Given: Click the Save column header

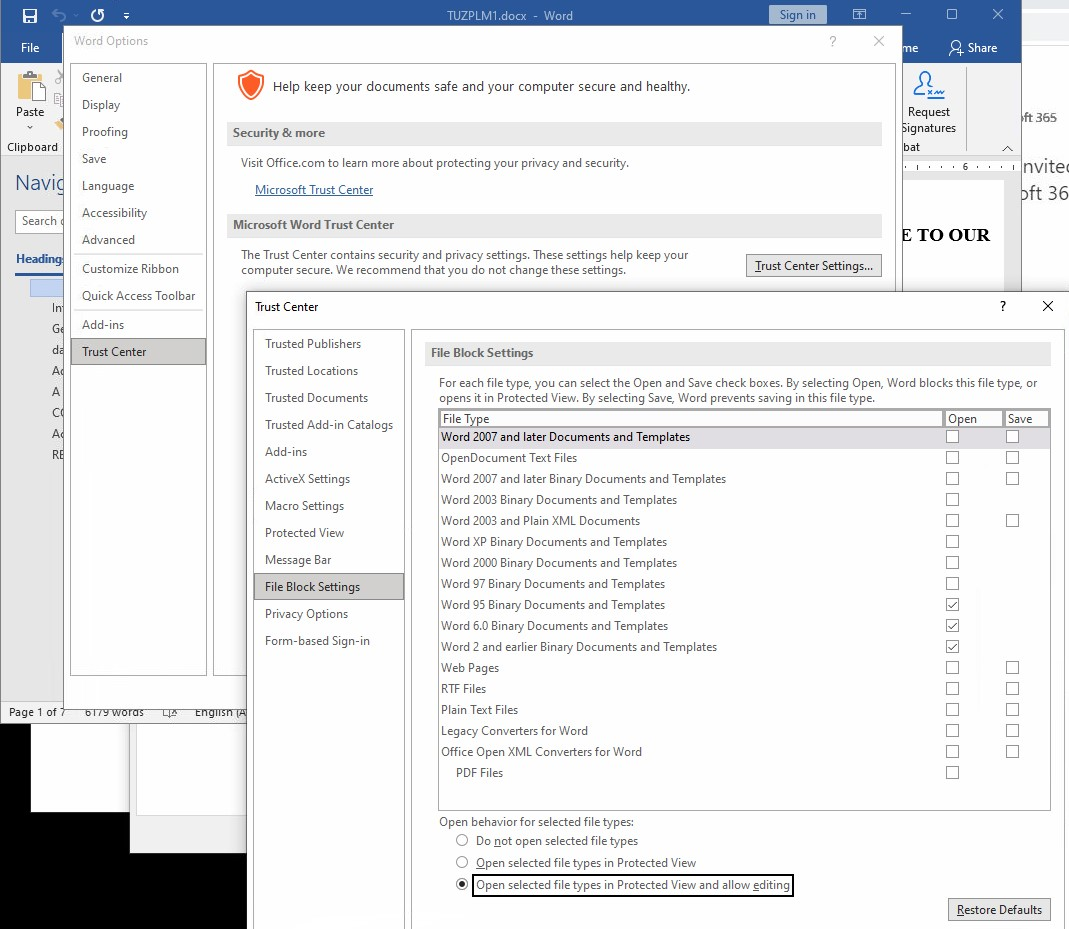Looking at the screenshot, I should tap(1026, 418).
